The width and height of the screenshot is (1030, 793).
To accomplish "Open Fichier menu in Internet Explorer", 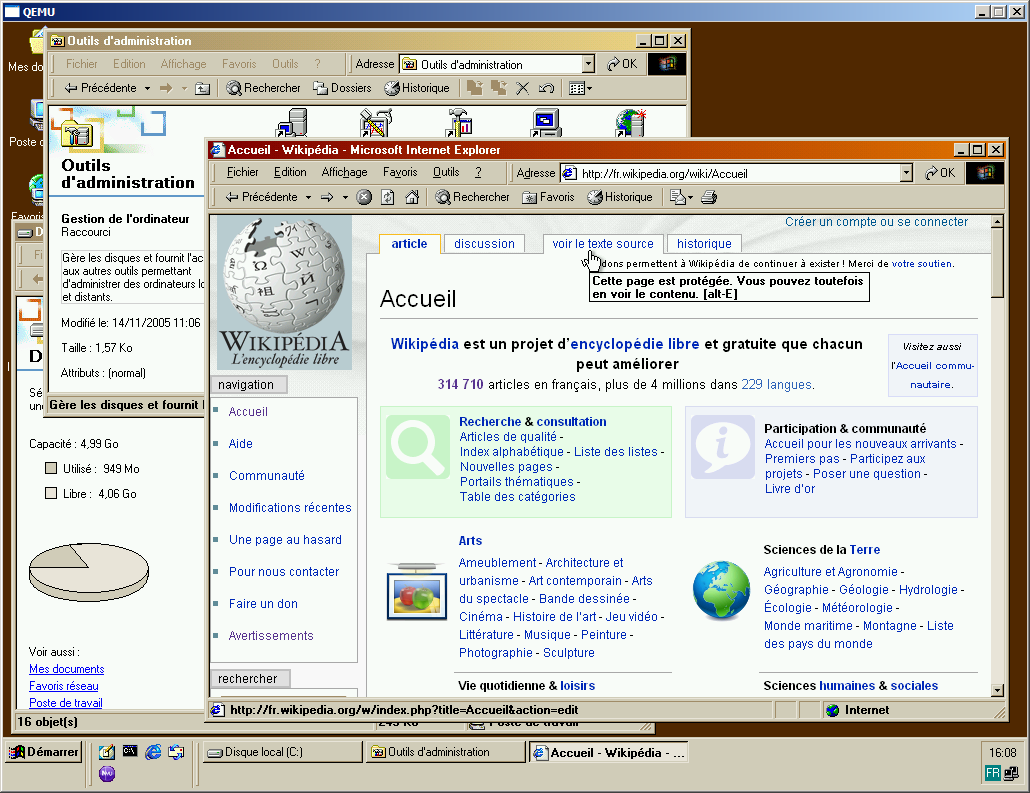I will click(x=242, y=172).
